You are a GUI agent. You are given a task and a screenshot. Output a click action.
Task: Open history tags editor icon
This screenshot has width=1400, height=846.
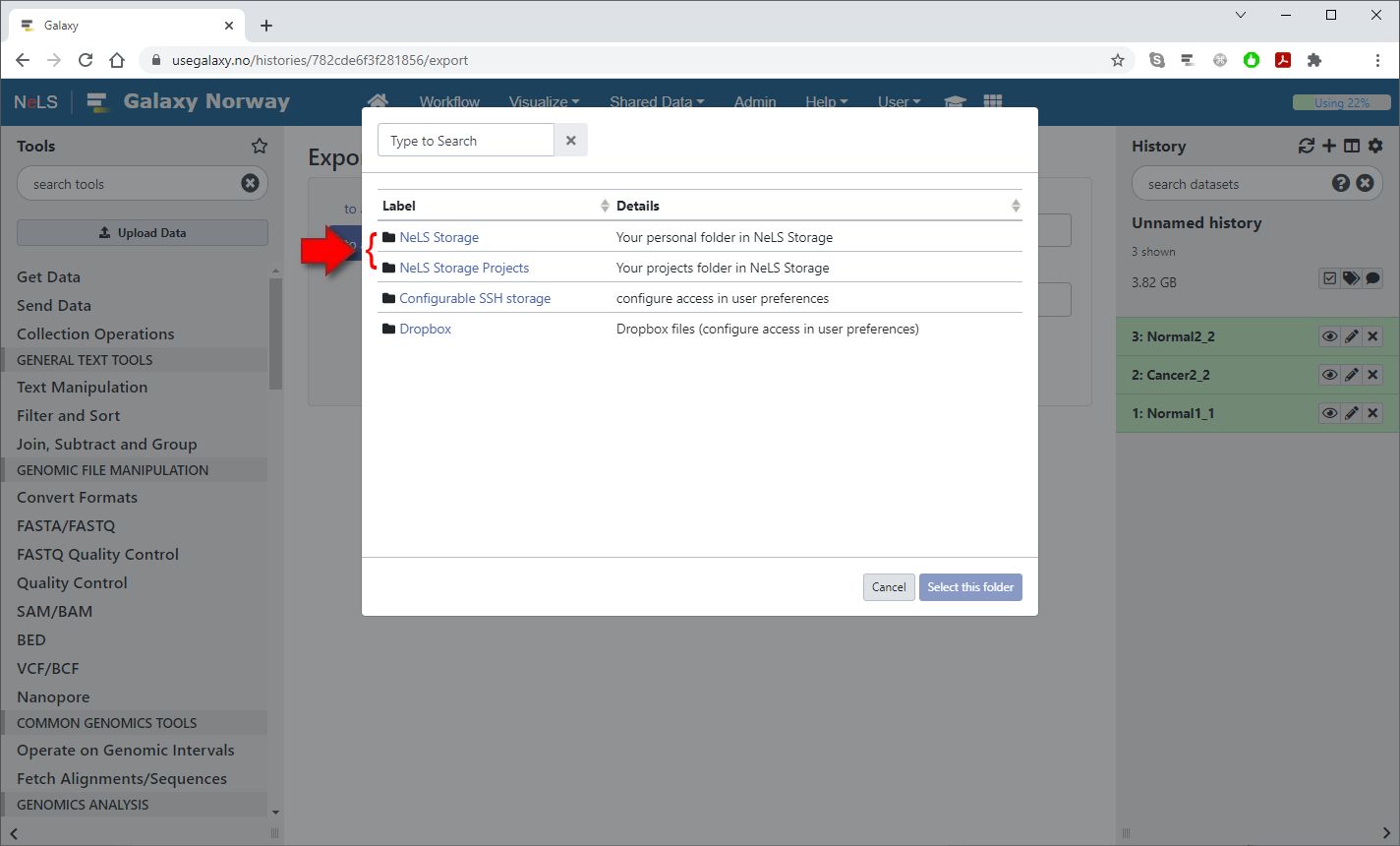pos(1351,278)
